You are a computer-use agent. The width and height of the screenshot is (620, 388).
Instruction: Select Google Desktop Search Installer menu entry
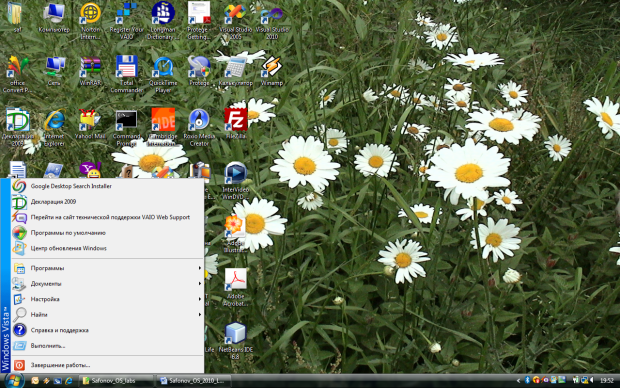[x=108, y=186]
